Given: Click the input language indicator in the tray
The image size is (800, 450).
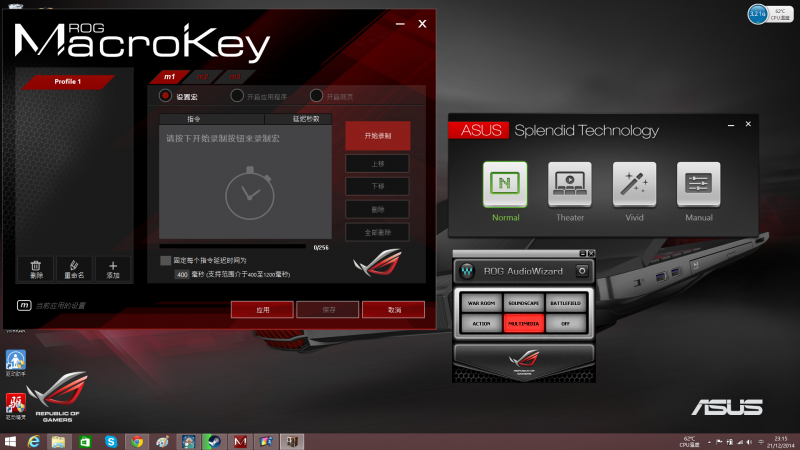Looking at the screenshot, I should 761,442.
